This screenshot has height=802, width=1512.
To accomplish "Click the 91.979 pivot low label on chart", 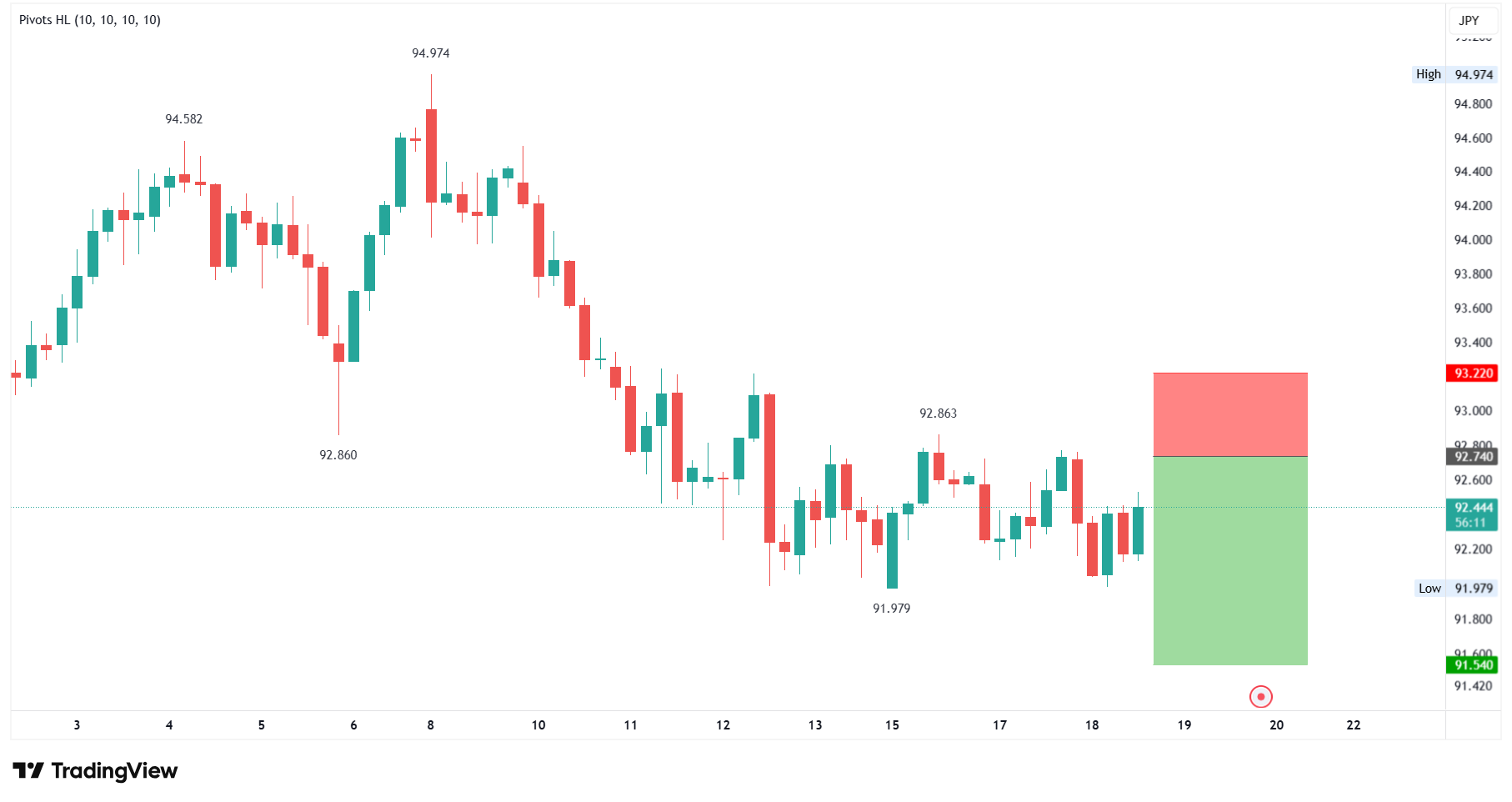I will pos(891,609).
